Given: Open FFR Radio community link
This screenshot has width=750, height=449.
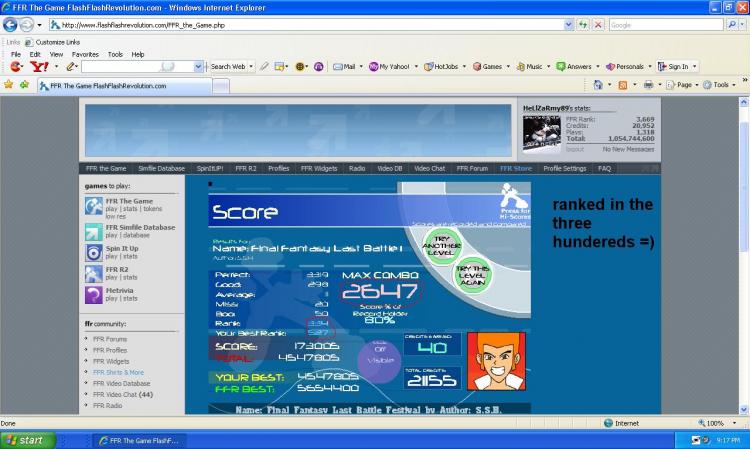Looking at the screenshot, I should (107, 405).
